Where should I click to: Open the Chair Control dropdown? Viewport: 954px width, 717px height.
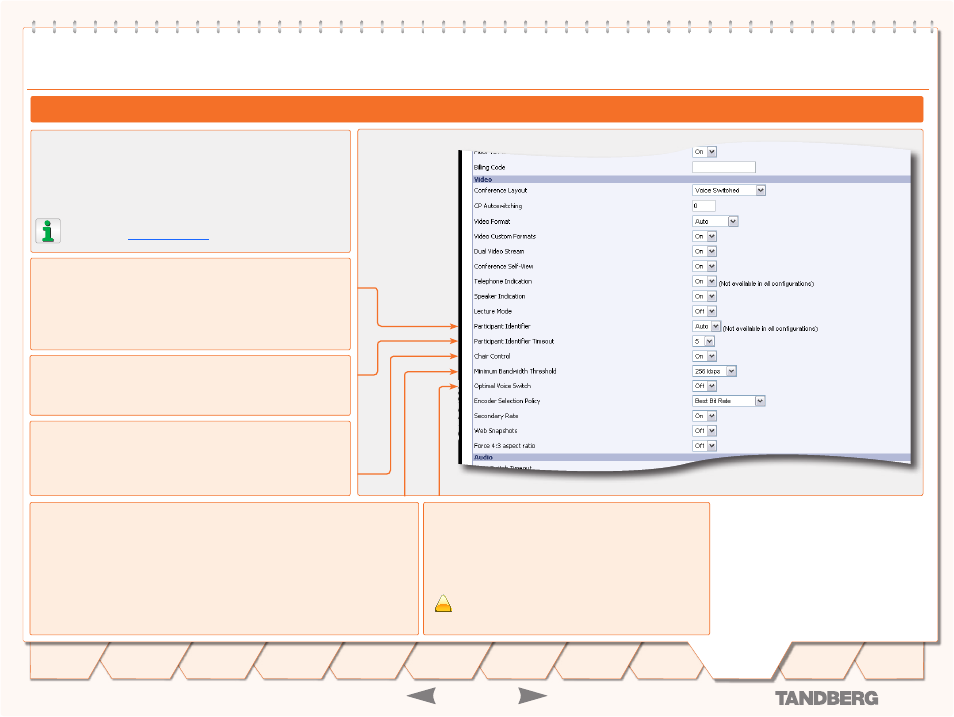pos(705,356)
